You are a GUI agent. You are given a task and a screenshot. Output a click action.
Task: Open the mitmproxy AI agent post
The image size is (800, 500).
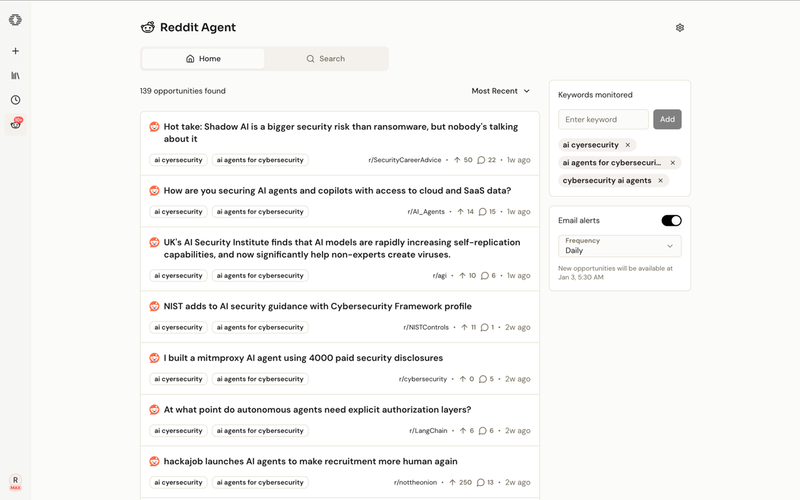[303, 358]
